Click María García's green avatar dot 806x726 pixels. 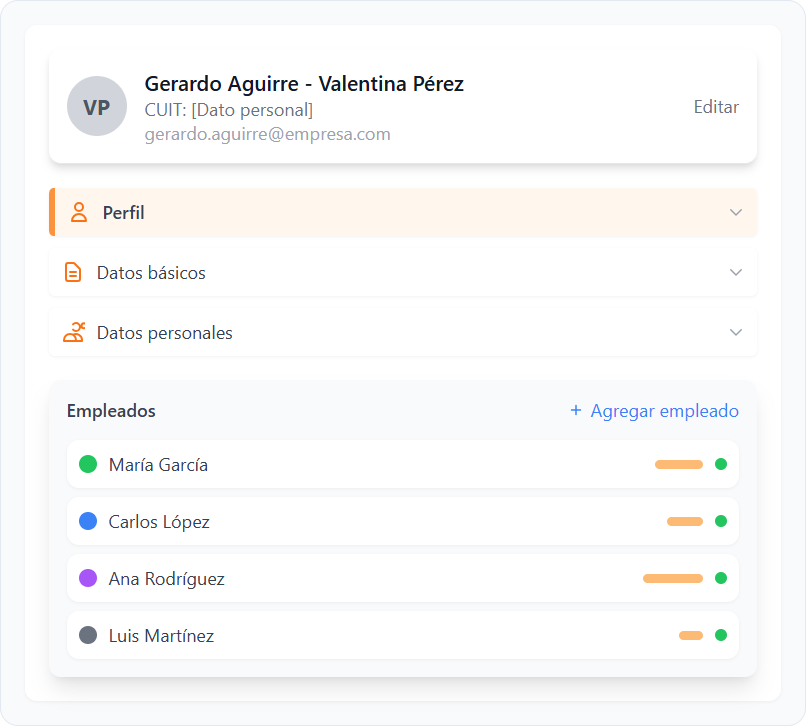pos(88,464)
